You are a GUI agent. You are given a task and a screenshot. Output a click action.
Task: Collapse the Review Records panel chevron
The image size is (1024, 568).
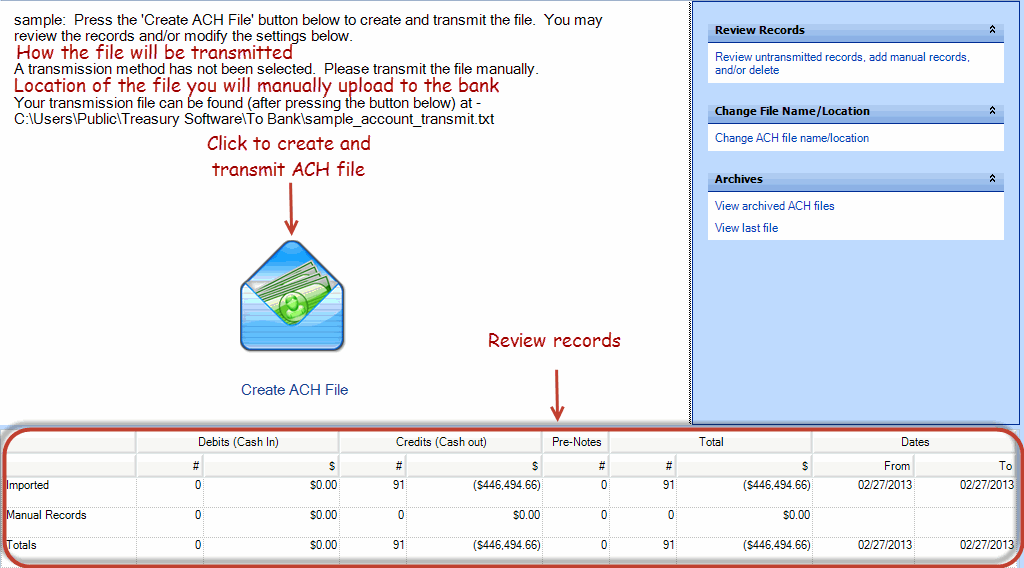click(x=992, y=30)
